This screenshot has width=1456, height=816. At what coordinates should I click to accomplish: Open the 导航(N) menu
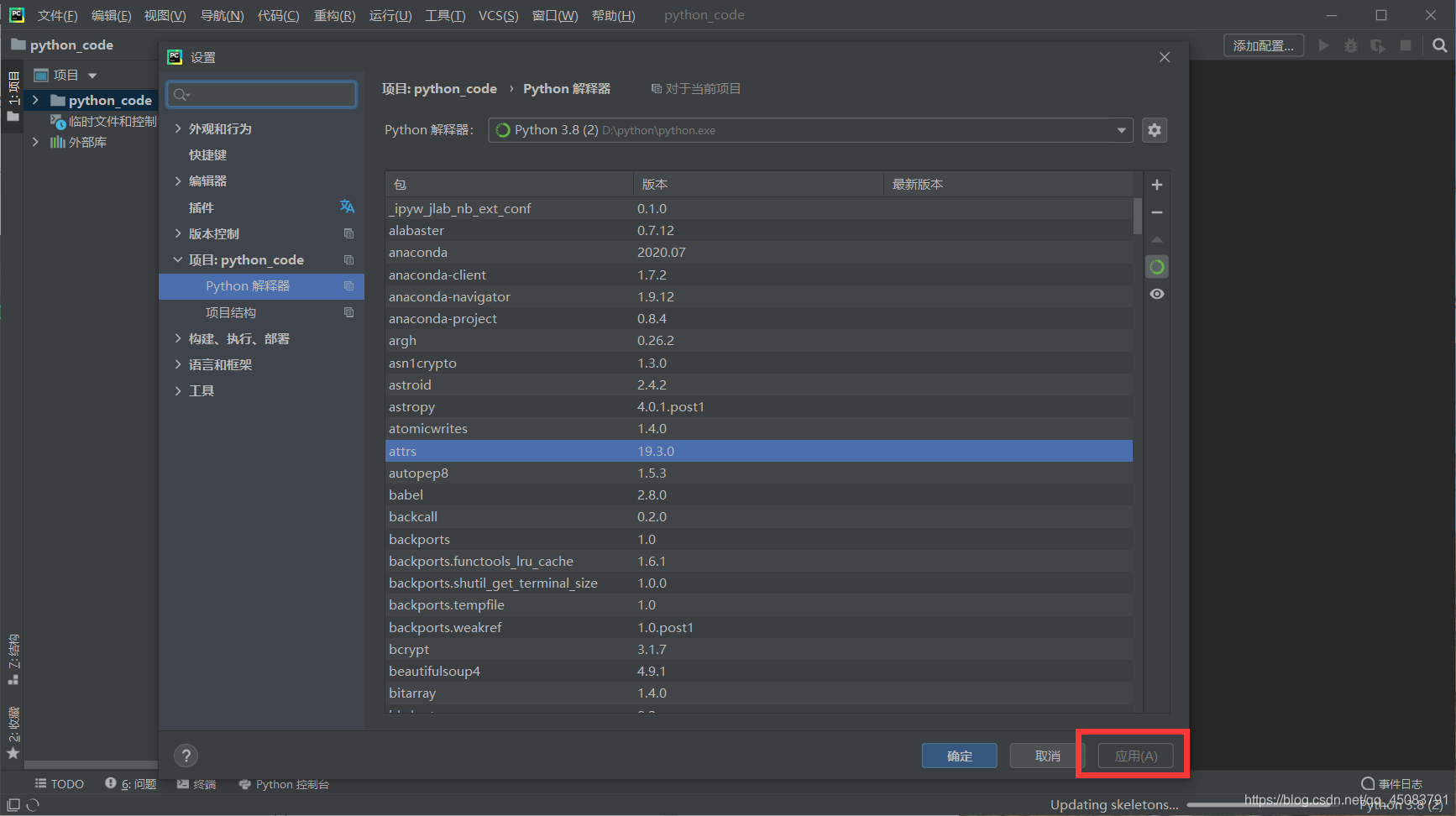tap(222, 15)
